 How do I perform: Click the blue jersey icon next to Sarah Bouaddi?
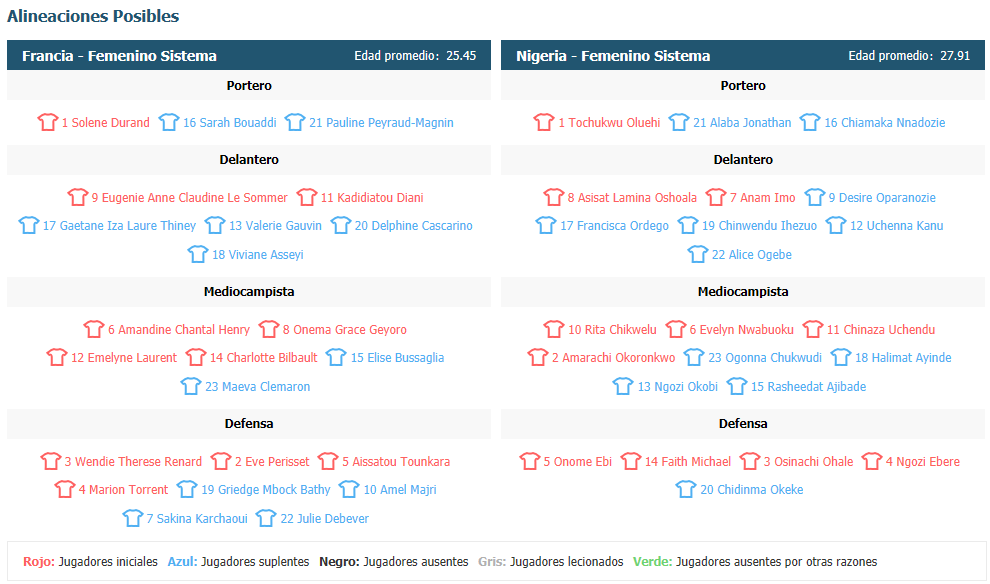coord(169,122)
